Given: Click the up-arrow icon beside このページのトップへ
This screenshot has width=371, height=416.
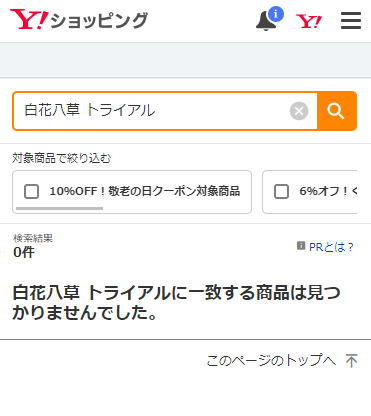Looking at the screenshot, I should click(x=351, y=361).
